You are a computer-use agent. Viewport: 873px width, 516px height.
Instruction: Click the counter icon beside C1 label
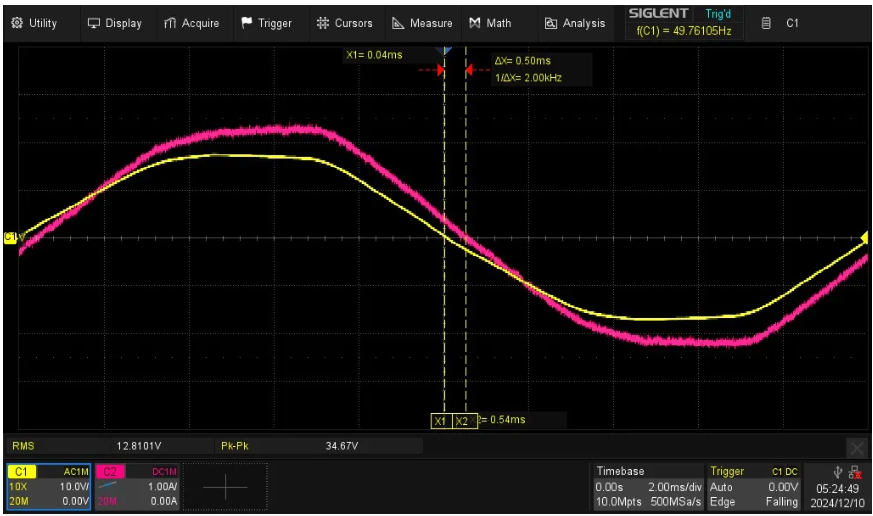click(766, 23)
